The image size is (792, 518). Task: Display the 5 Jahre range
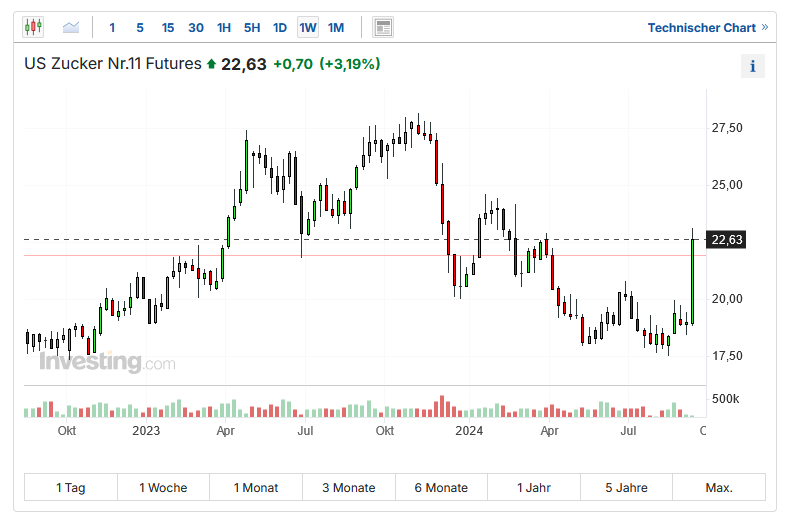tap(626, 488)
